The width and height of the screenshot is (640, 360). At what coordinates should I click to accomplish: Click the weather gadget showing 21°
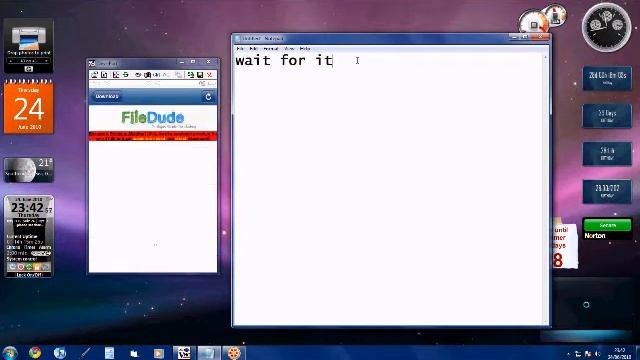click(29, 170)
